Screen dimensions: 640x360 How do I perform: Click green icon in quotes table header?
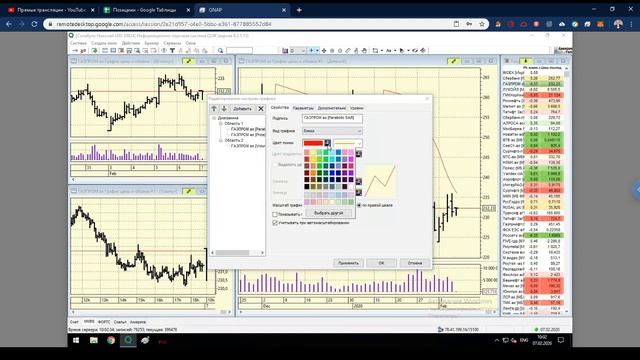(526, 61)
